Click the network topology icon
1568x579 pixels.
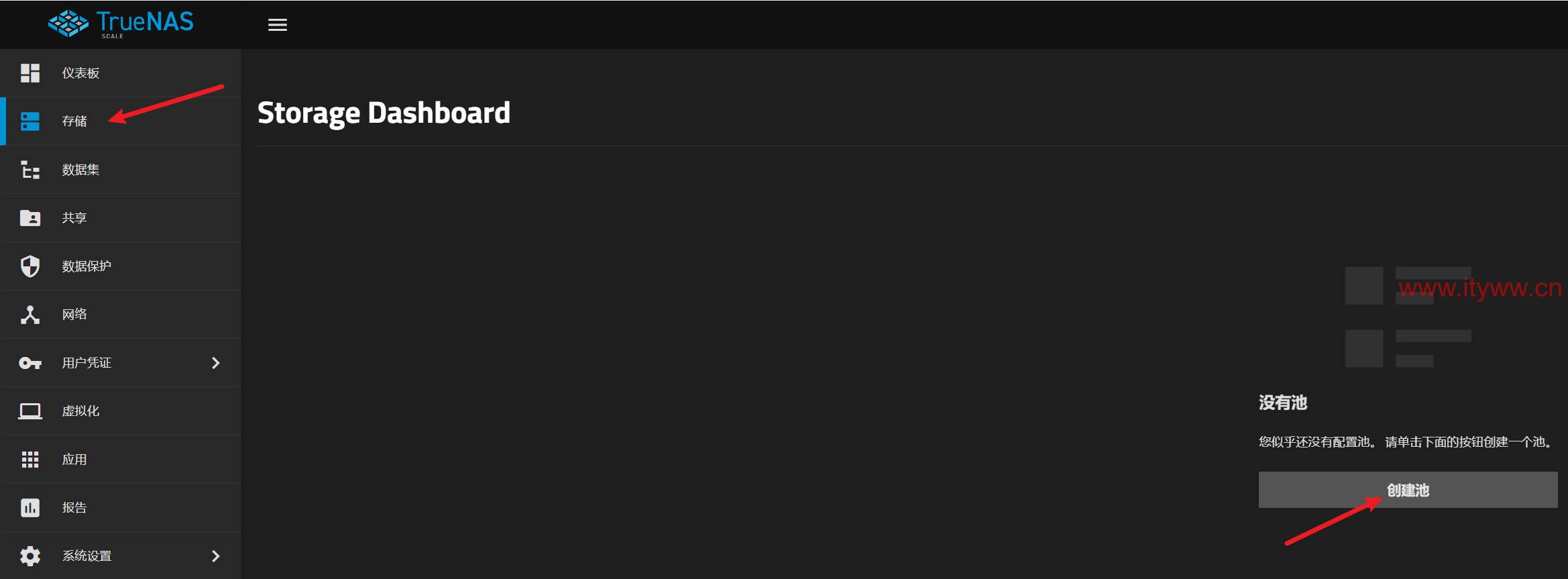tap(30, 315)
